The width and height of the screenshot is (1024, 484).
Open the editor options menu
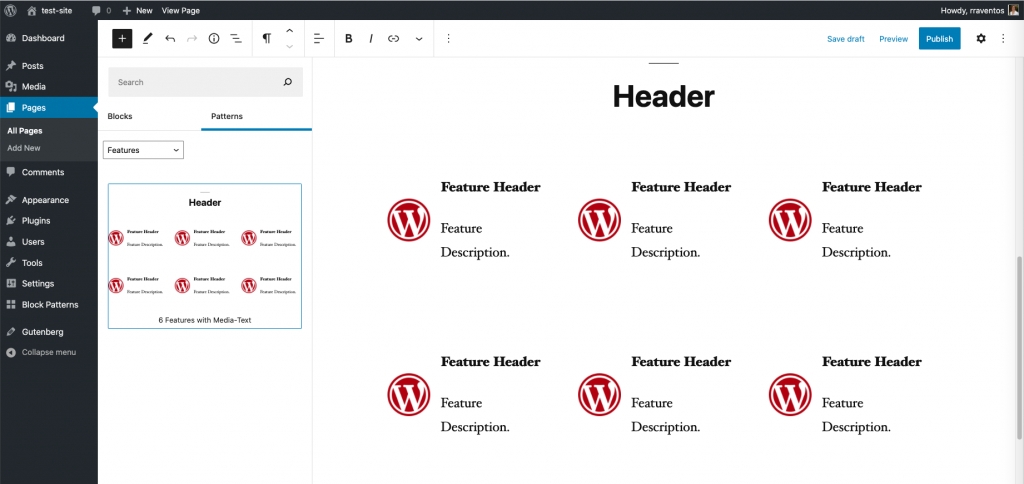[x=1003, y=39]
